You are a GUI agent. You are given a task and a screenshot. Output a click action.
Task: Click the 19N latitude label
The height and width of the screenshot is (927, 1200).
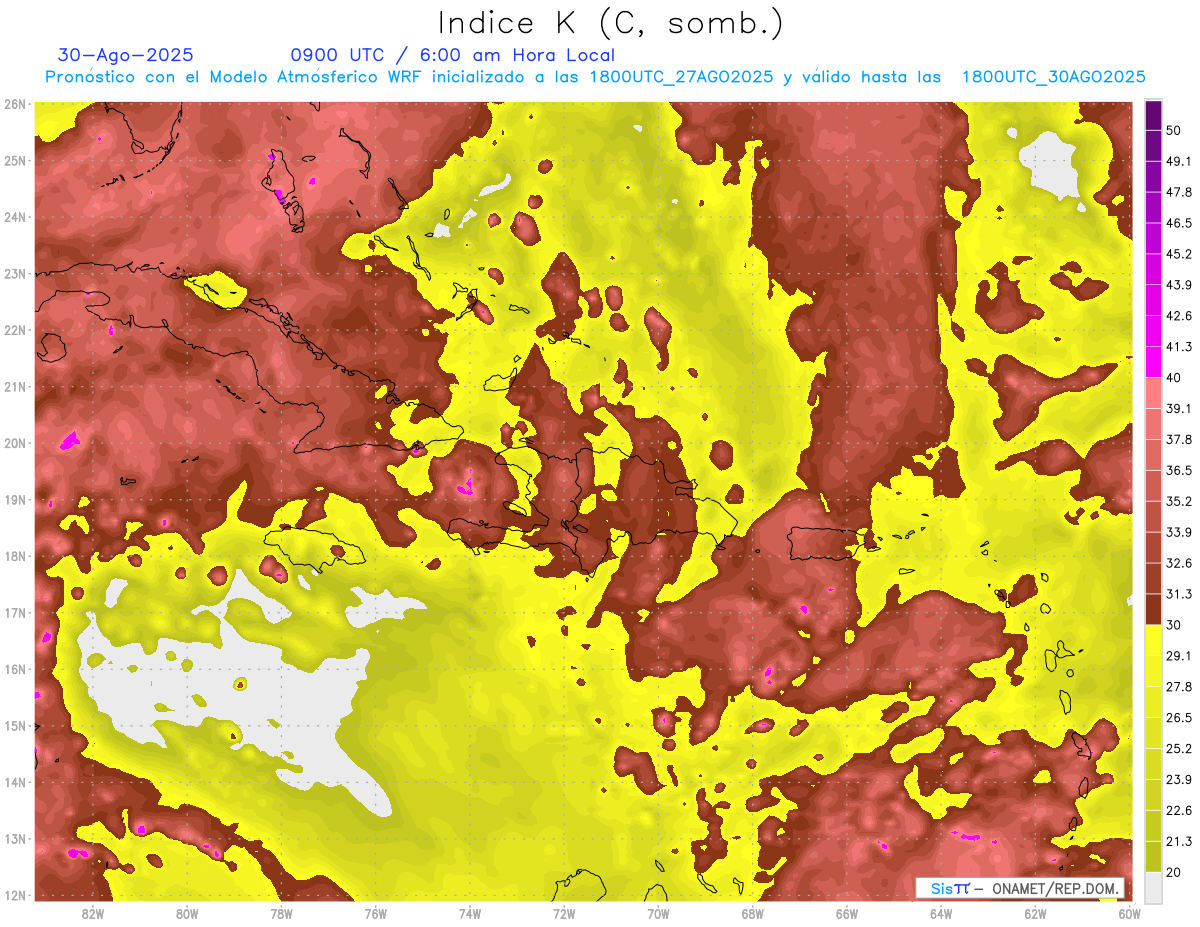(x=15, y=500)
